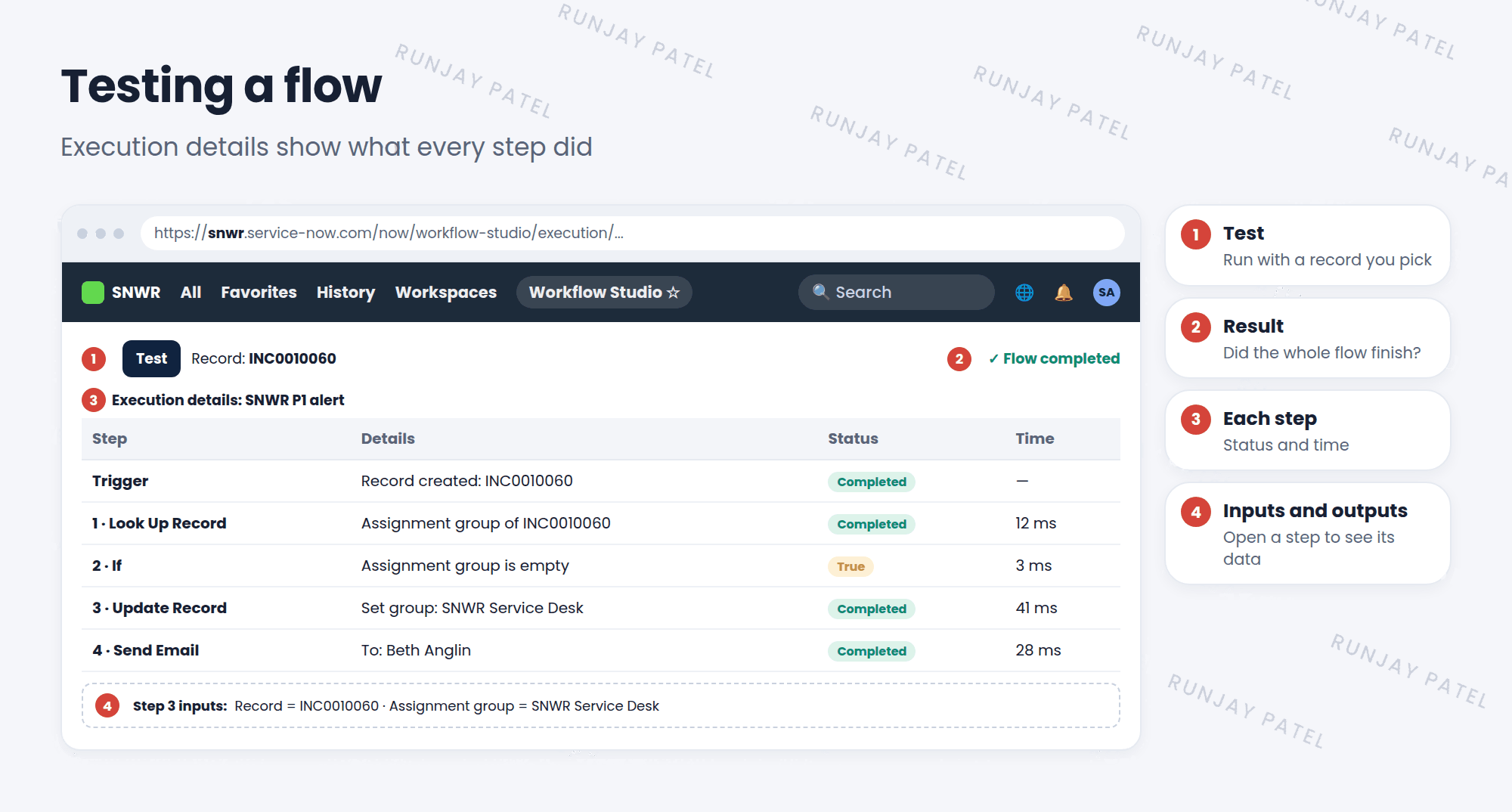
Task: Click Execution details: SNWR P1 alert heading
Action: (x=228, y=400)
